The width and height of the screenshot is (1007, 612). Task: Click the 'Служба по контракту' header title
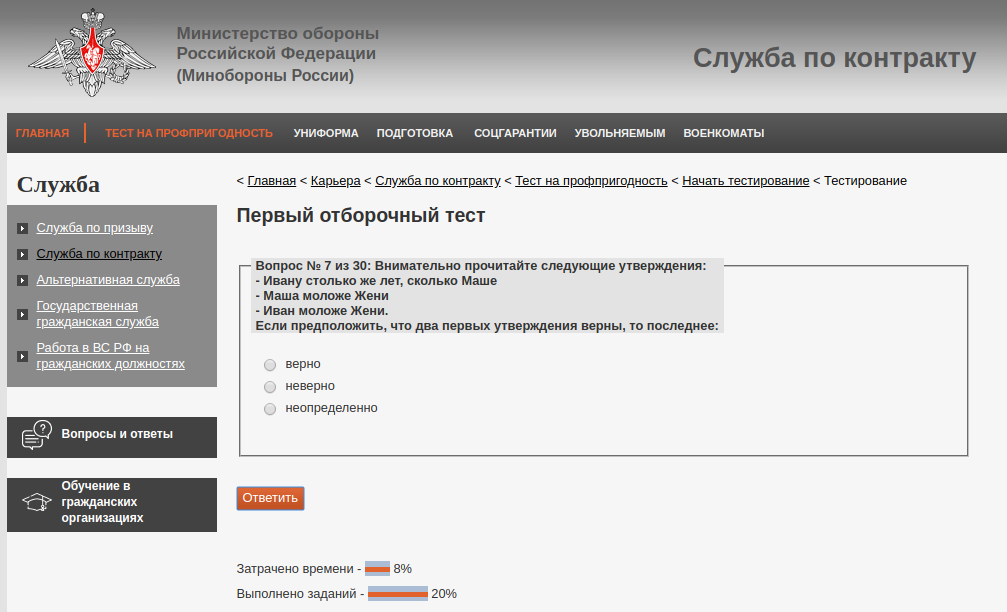pyautogui.click(x=834, y=59)
